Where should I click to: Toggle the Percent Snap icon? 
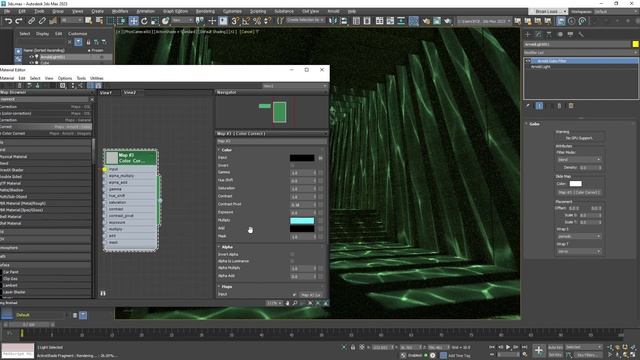257,21
